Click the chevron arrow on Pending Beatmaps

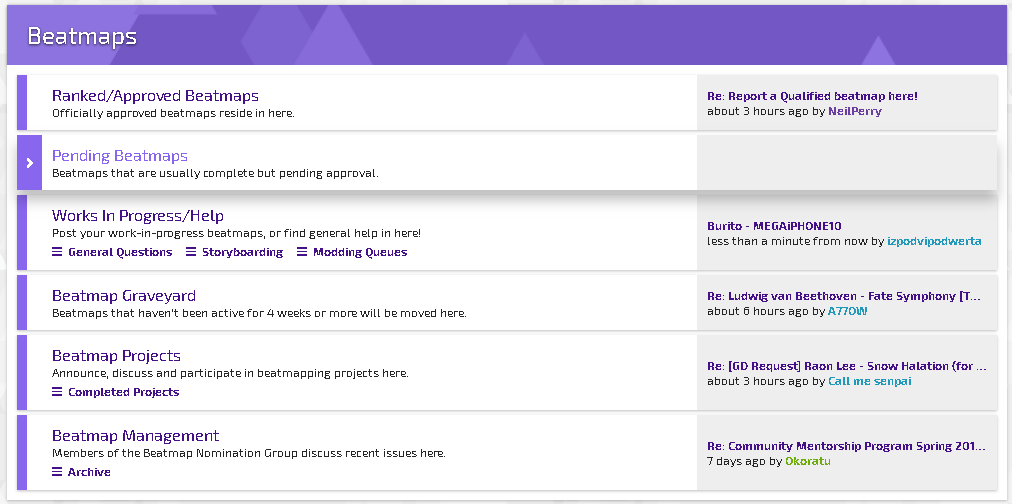pyautogui.click(x=30, y=163)
